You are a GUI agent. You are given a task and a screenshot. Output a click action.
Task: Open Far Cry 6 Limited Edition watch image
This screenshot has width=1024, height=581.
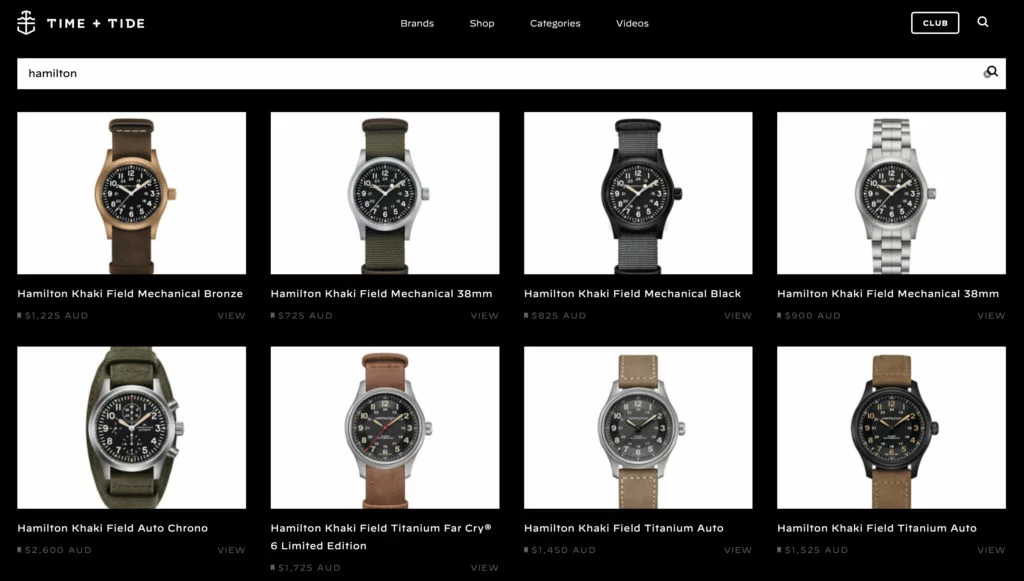click(x=385, y=428)
